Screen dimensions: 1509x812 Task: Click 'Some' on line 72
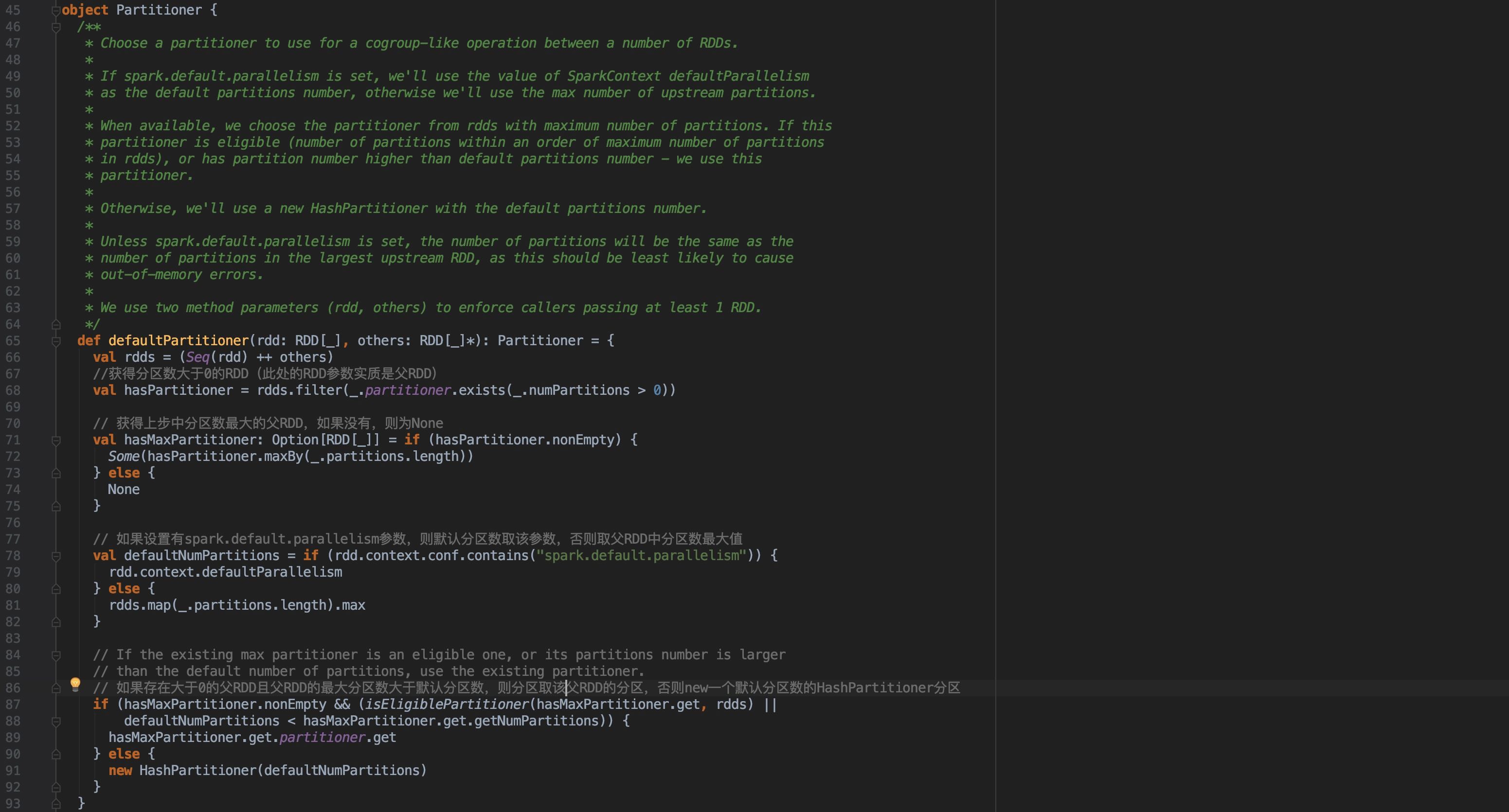pos(124,457)
